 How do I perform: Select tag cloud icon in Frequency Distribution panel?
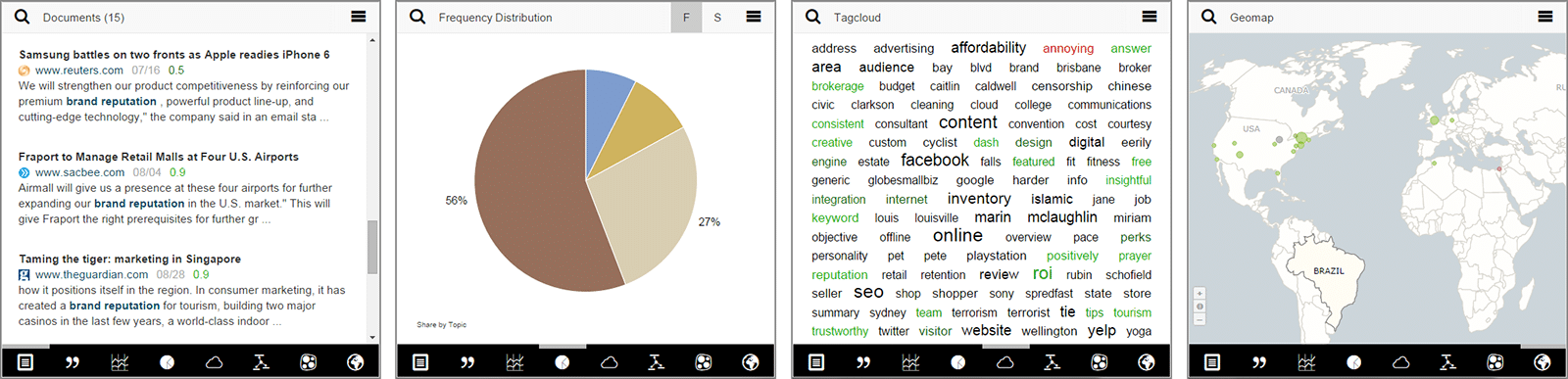[x=609, y=362]
